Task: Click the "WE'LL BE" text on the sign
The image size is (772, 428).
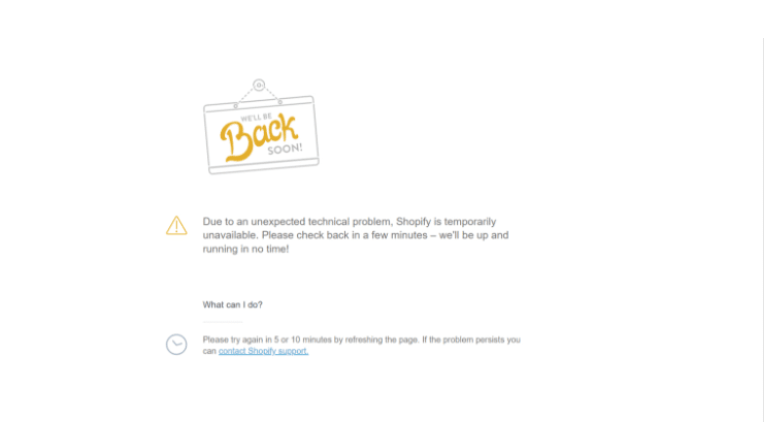Action: pos(256,118)
